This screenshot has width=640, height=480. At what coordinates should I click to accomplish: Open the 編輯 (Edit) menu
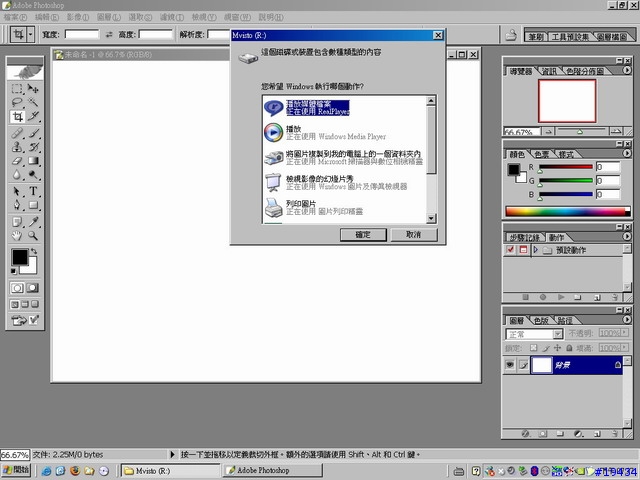coord(47,17)
